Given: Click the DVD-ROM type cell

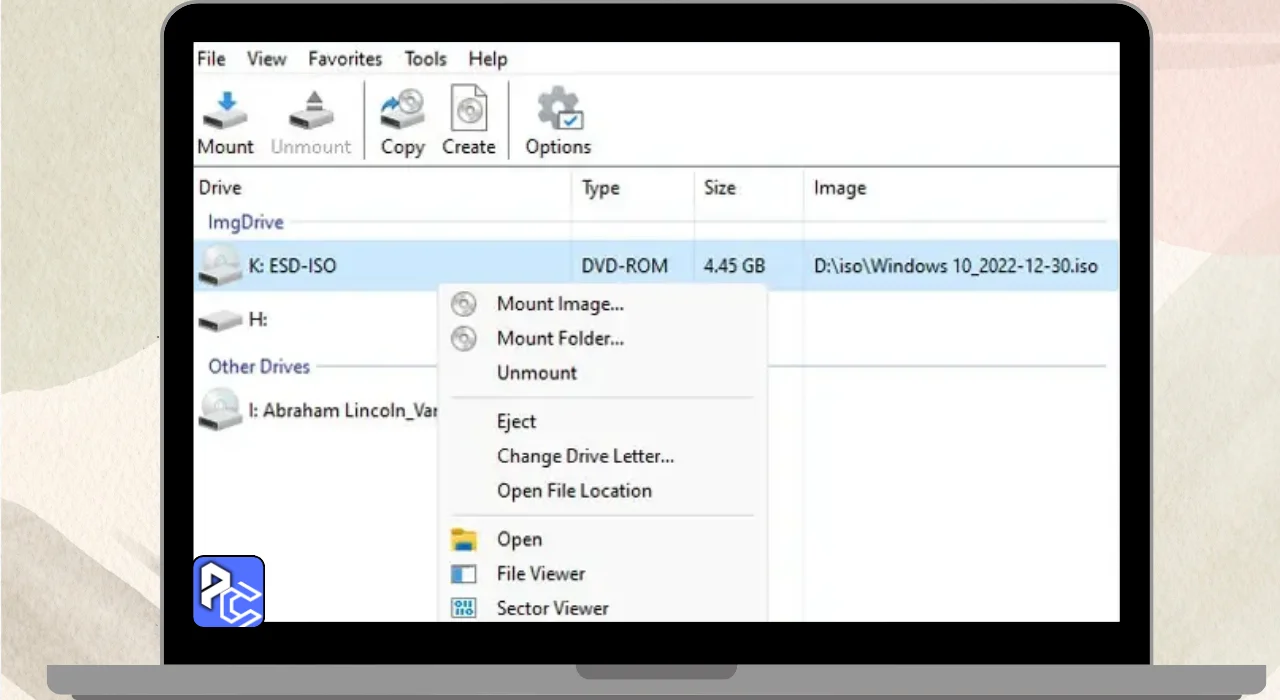Looking at the screenshot, I should 625,267.
